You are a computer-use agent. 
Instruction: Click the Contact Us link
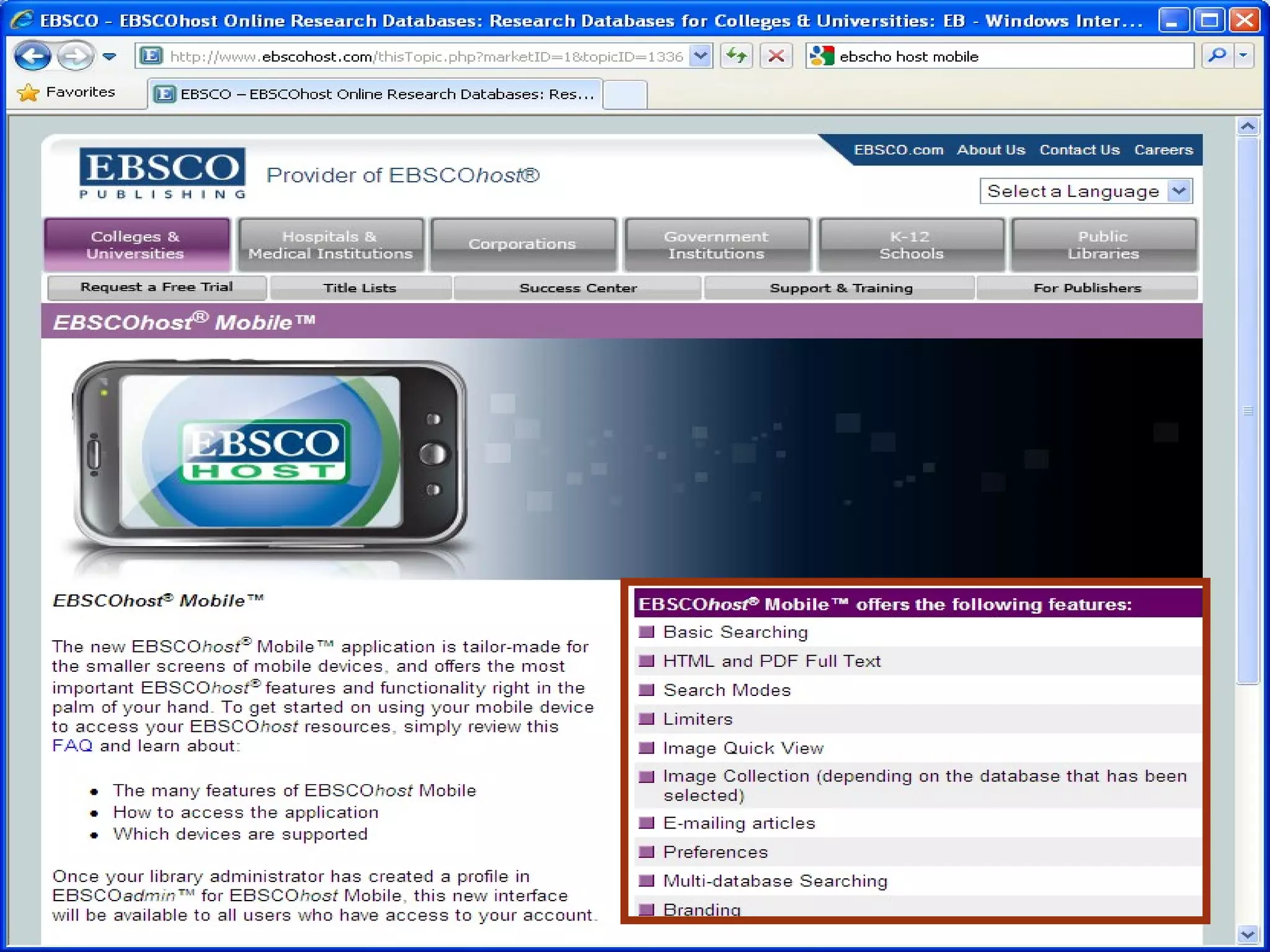coord(1079,150)
